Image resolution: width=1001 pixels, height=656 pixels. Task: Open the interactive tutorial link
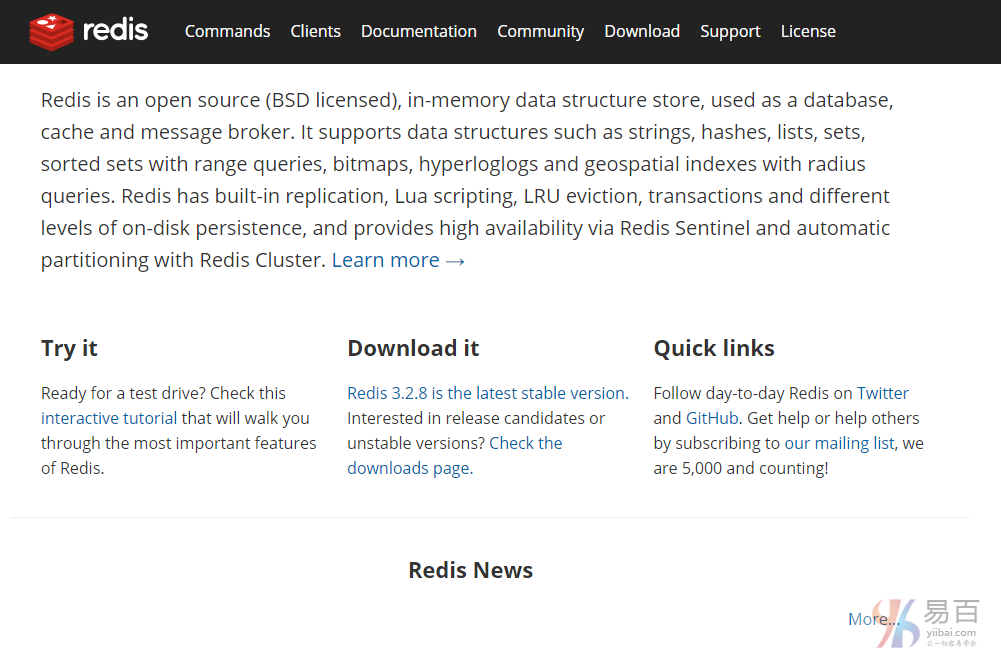(x=109, y=418)
